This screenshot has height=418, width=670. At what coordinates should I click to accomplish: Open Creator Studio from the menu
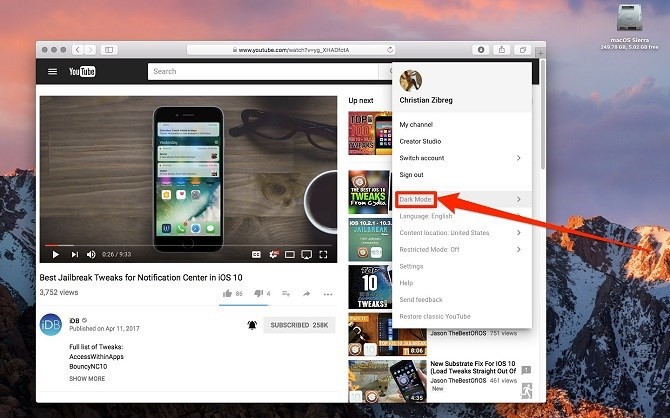tap(420, 141)
